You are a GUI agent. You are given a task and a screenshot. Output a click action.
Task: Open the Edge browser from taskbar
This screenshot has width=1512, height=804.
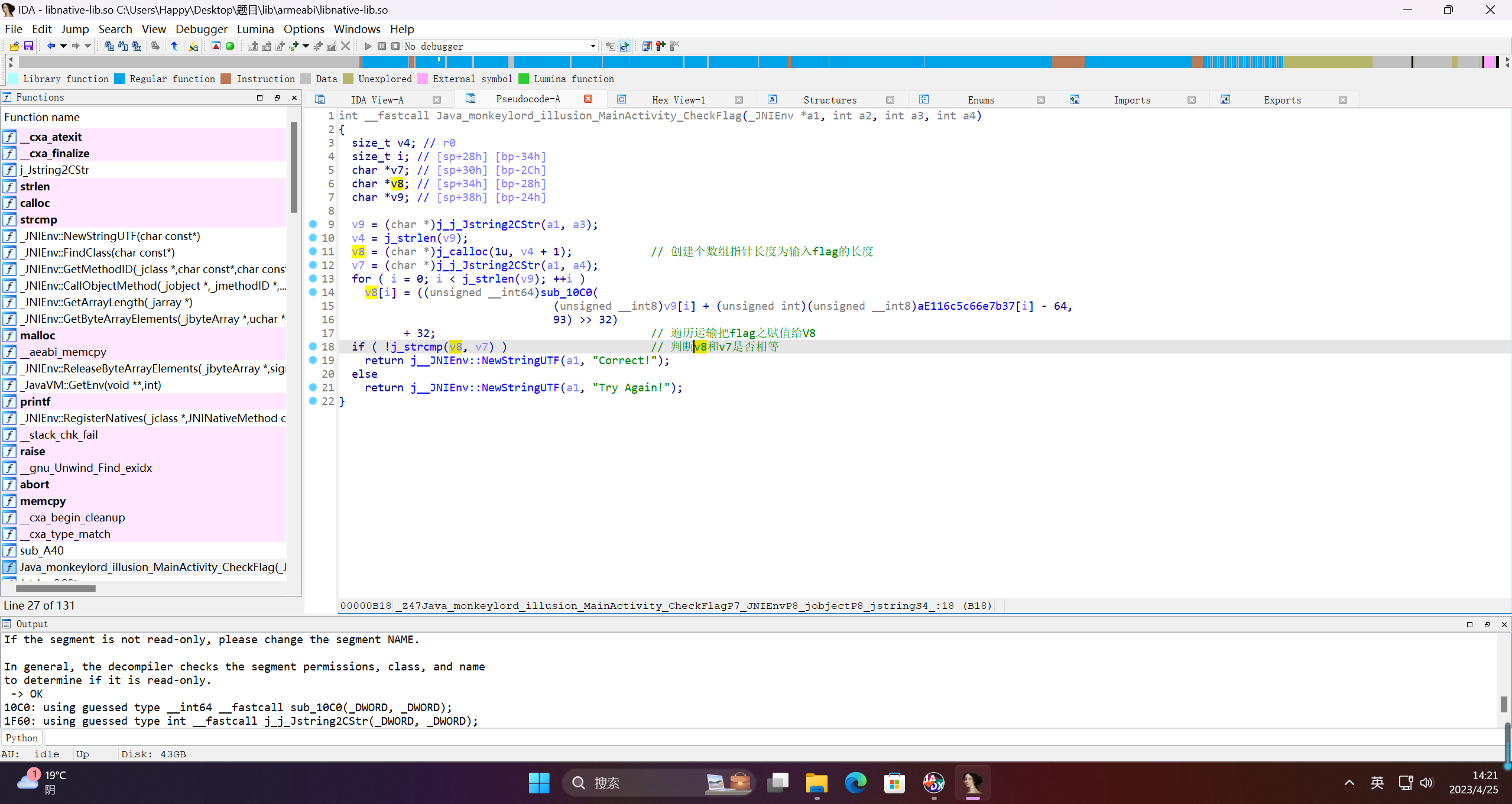point(855,783)
